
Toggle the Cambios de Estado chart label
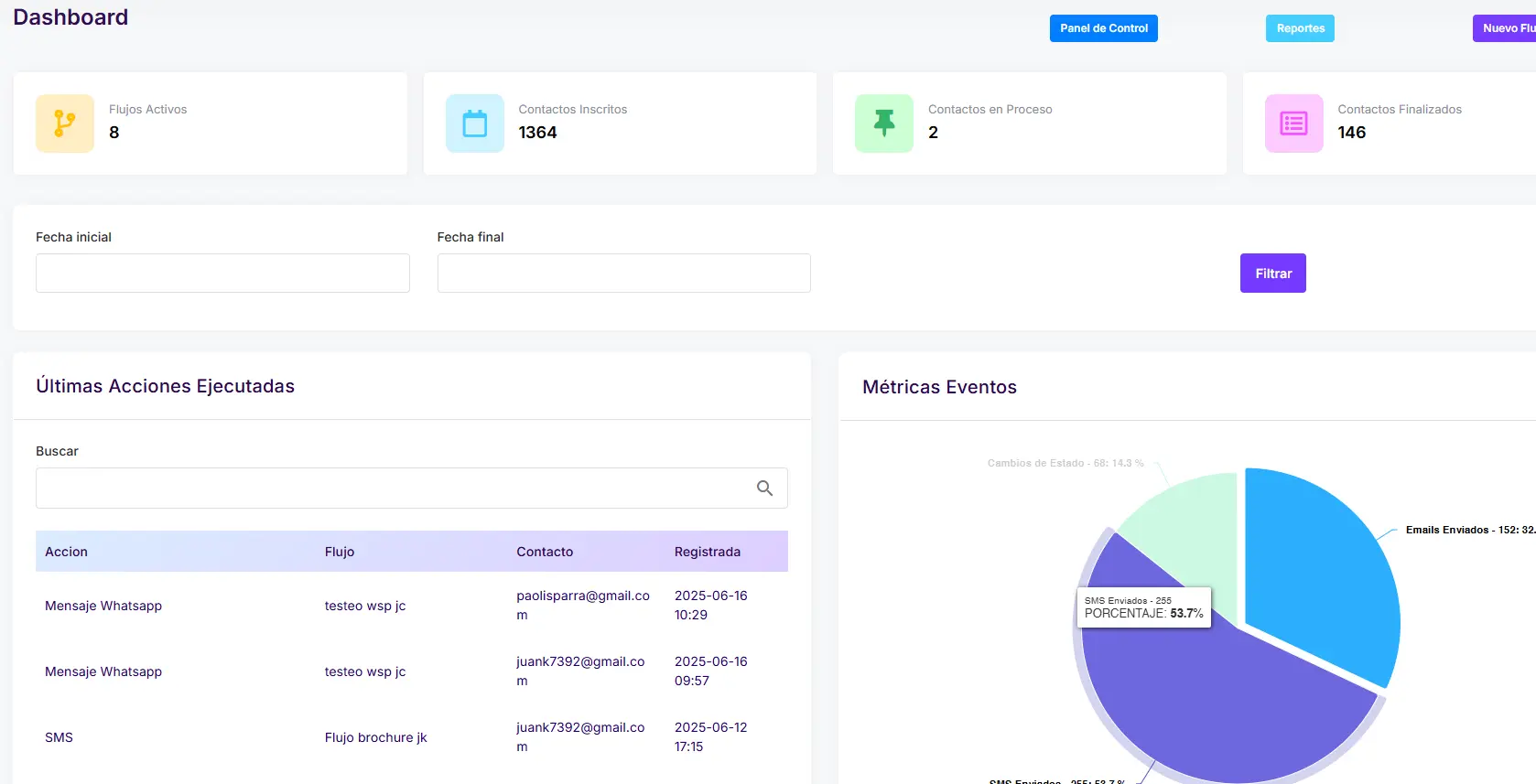coord(1065,463)
